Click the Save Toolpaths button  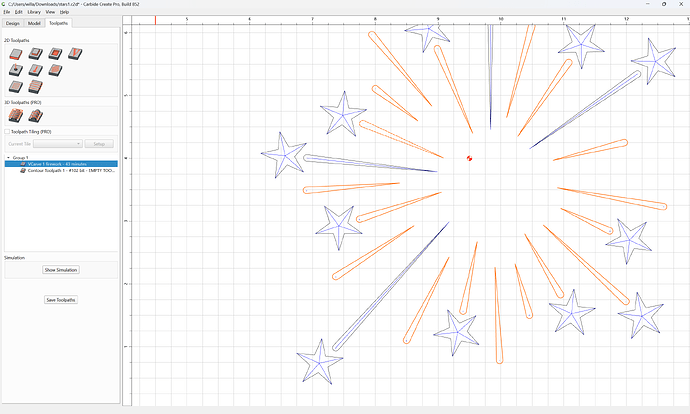coord(61,300)
